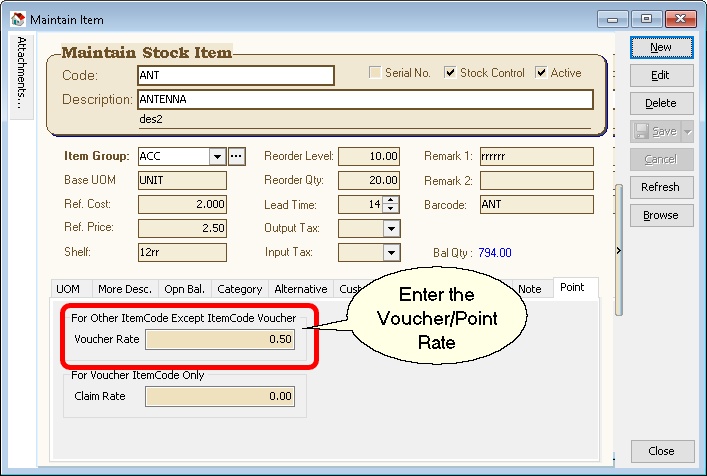Click the Description text field
This screenshot has height=476, width=707.
pyautogui.click(x=364, y=100)
